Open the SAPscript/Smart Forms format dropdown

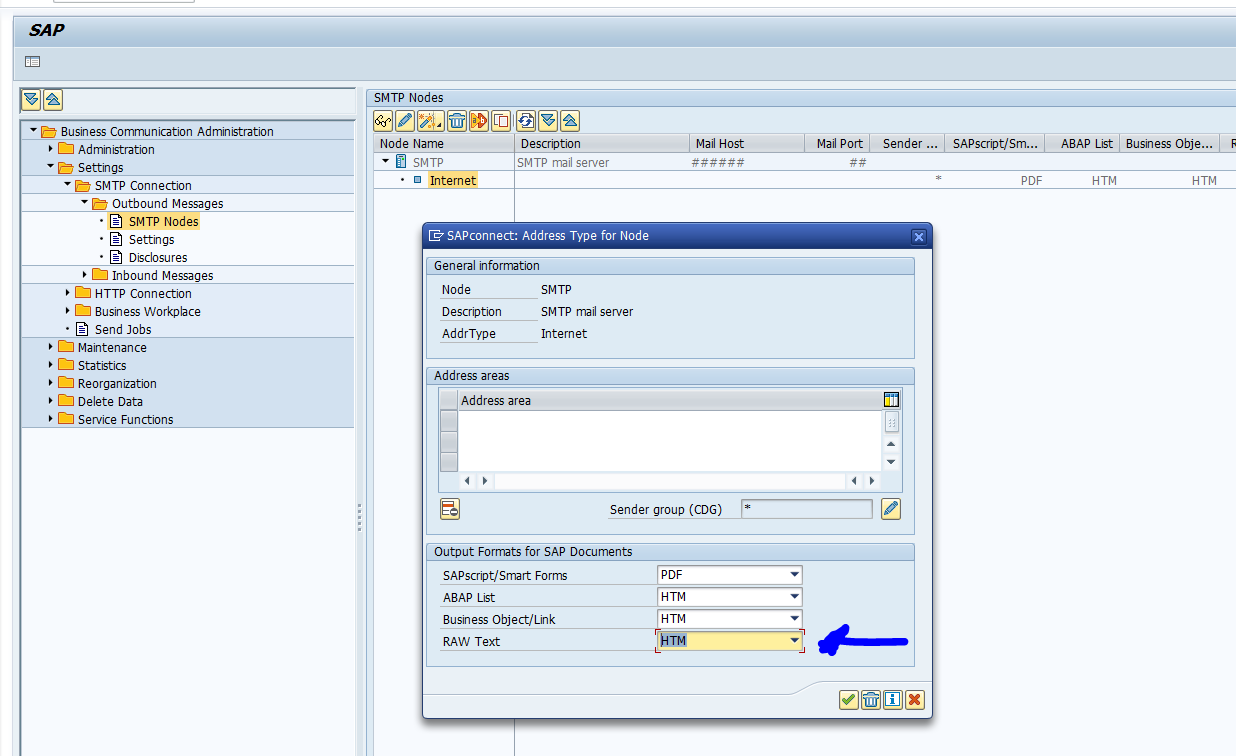795,575
